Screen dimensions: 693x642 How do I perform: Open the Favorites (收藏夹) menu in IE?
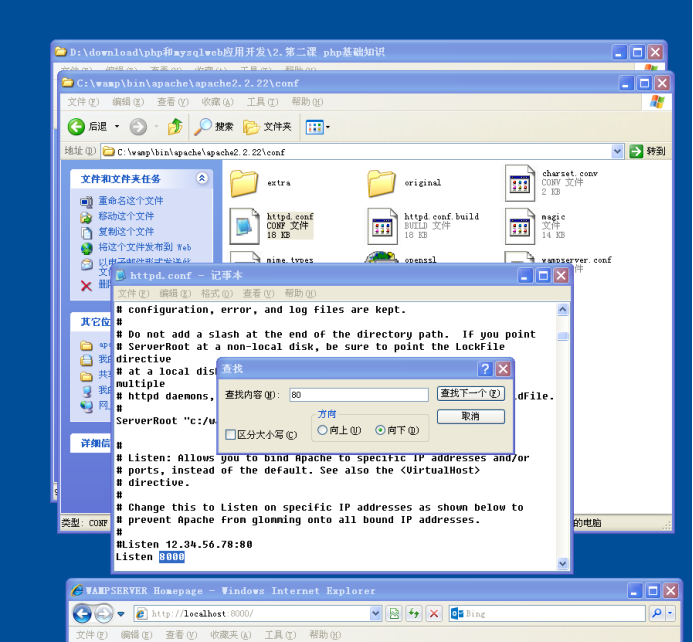pyautogui.click(x=230, y=635)
